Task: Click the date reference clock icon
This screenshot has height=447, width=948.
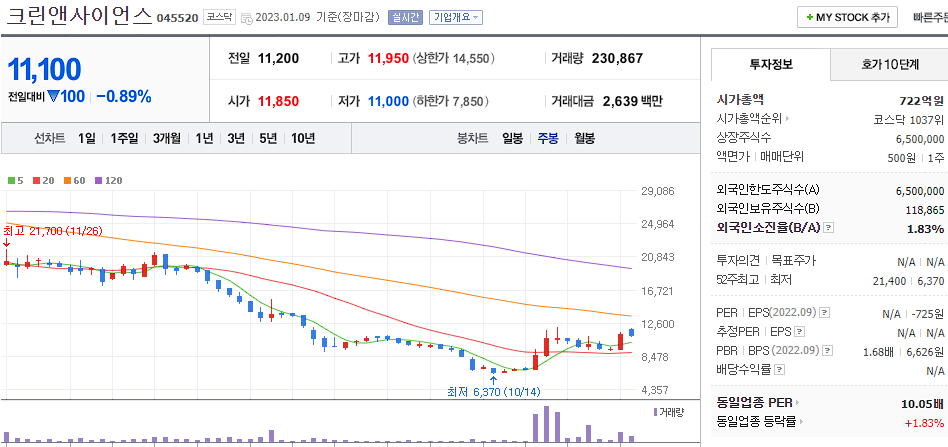Action: pyautogui.click(x=247, y=18)
